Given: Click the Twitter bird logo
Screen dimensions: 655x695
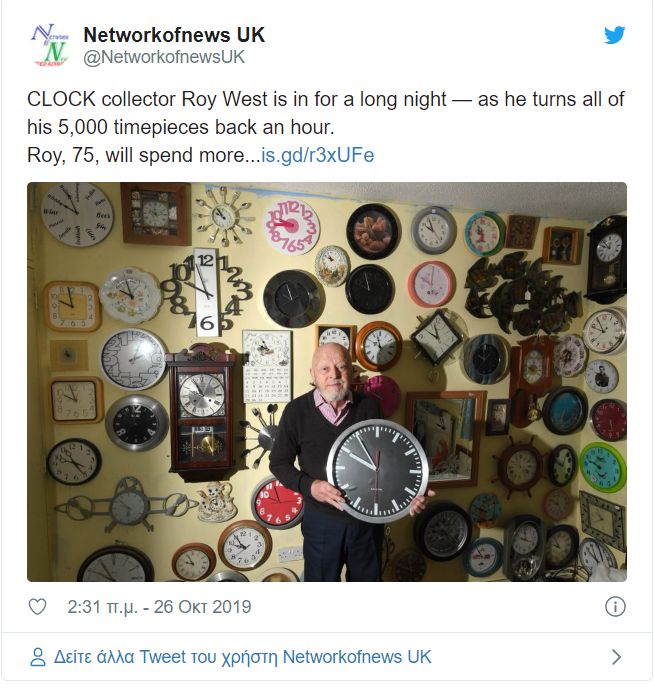Looking at the screenshot, I should click(614, 35).
